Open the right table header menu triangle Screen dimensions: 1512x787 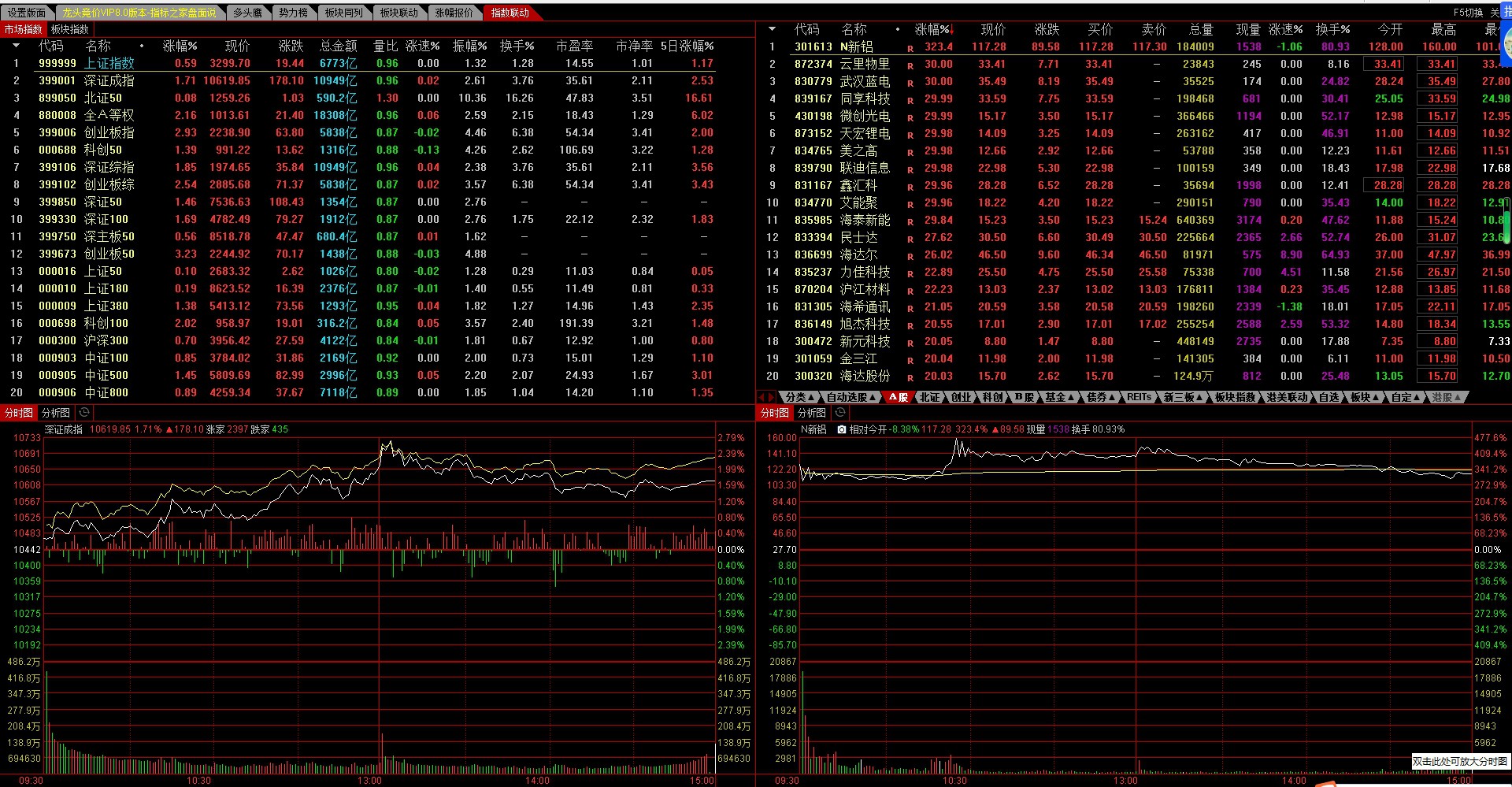coord(772,29)
